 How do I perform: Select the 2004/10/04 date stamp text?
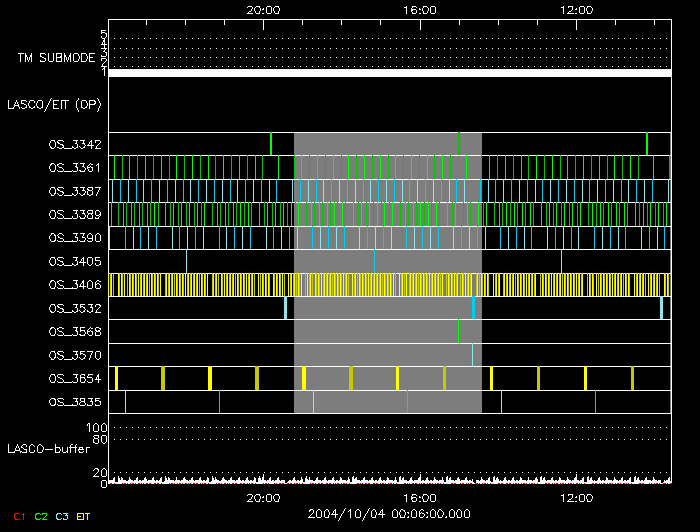click(389, 514)
